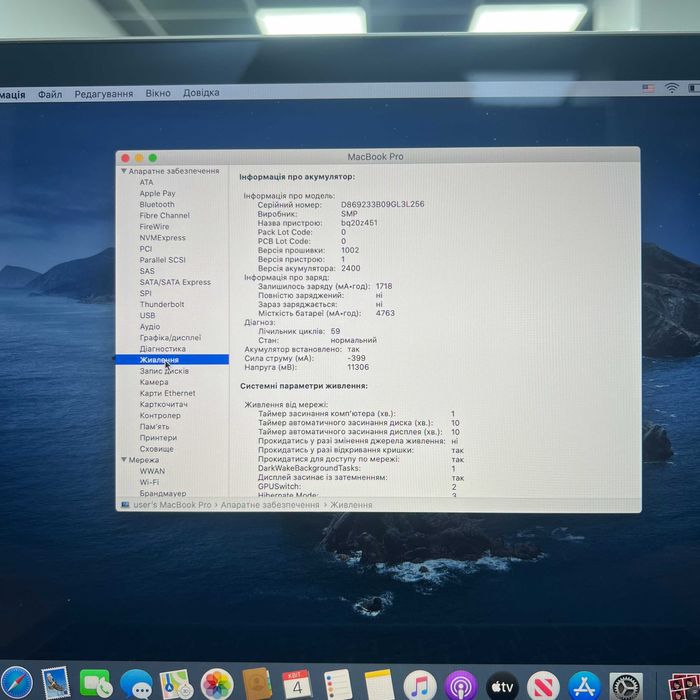This screenshot has width=700, height=700.
Task: Select Діагностика in the sidebar
Action: (x=162, y=349)
